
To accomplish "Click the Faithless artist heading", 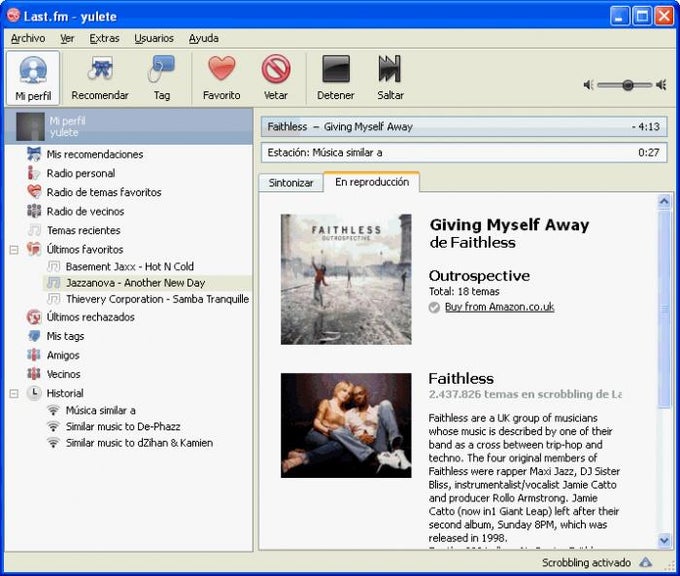I will 461,379.
